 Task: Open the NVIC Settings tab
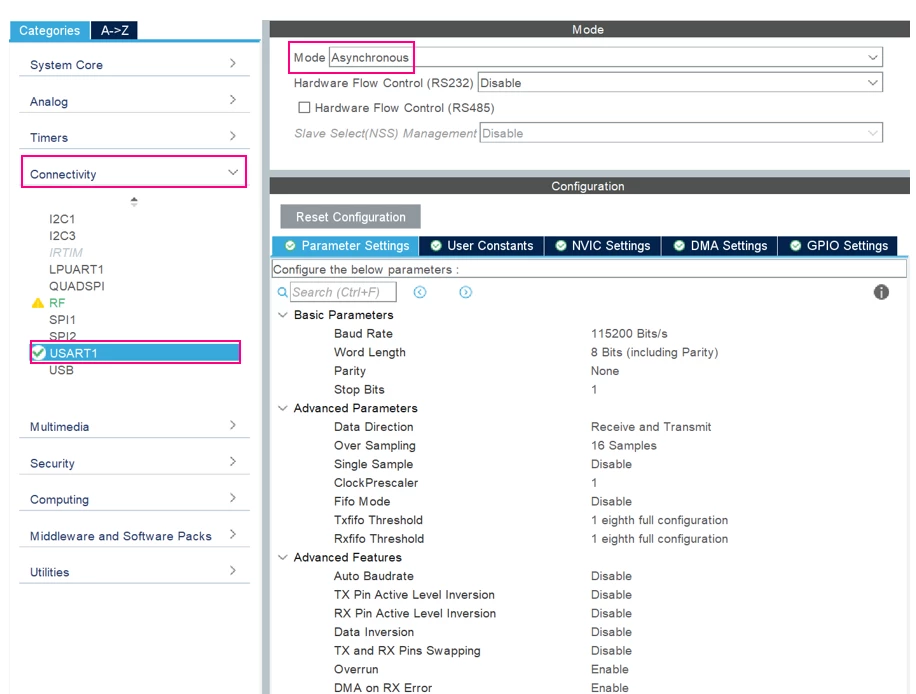coord(602,245)
